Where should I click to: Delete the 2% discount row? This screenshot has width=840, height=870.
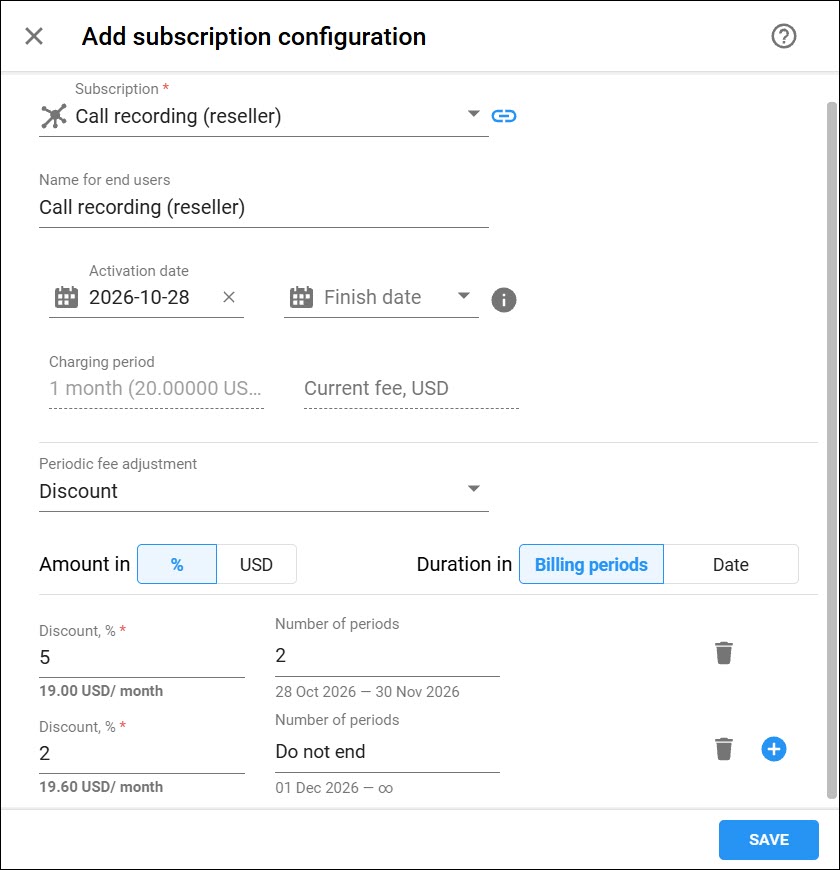pos(723,749)
